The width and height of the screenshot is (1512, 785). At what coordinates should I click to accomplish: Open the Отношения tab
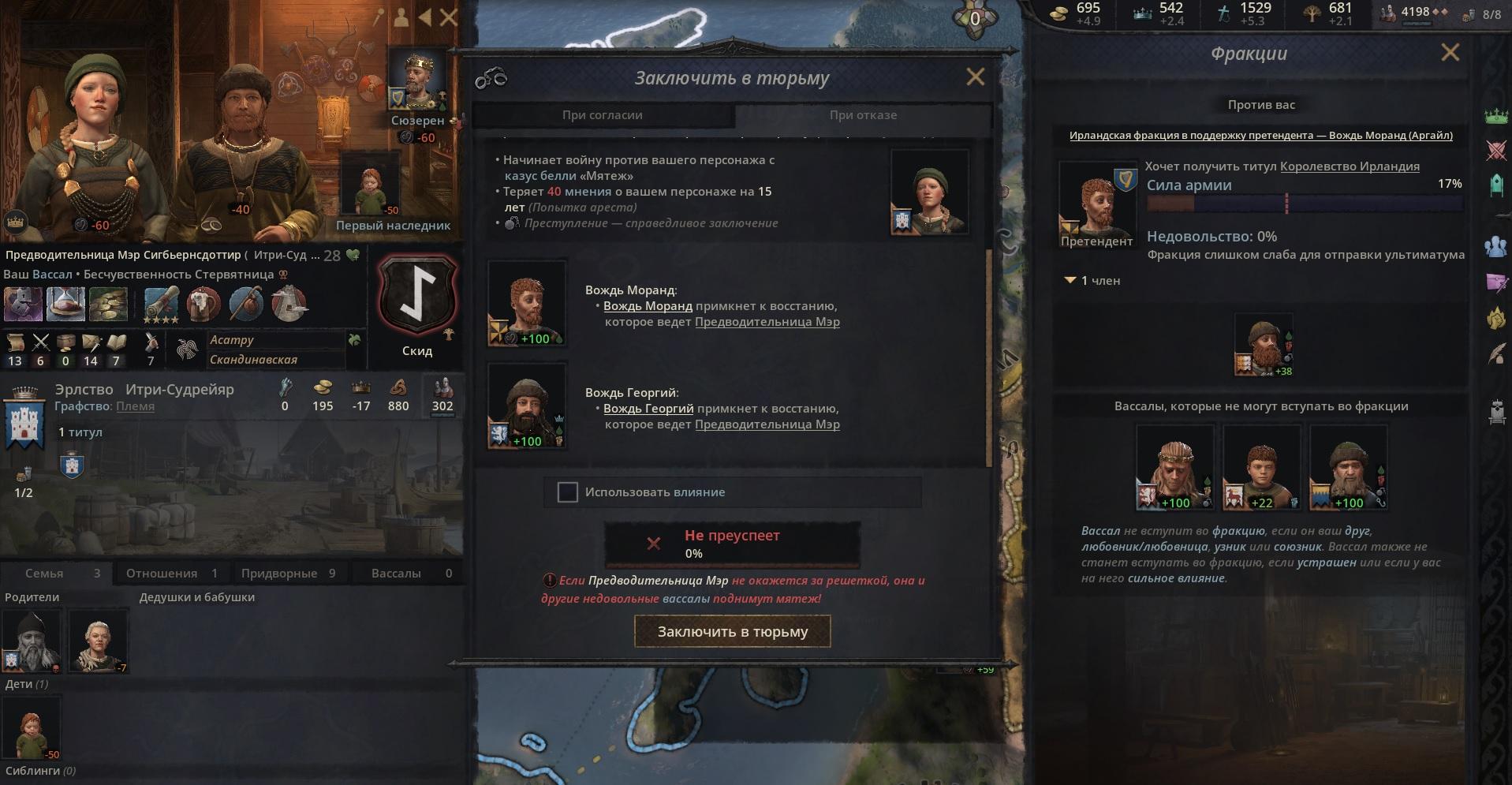[172, 574]
